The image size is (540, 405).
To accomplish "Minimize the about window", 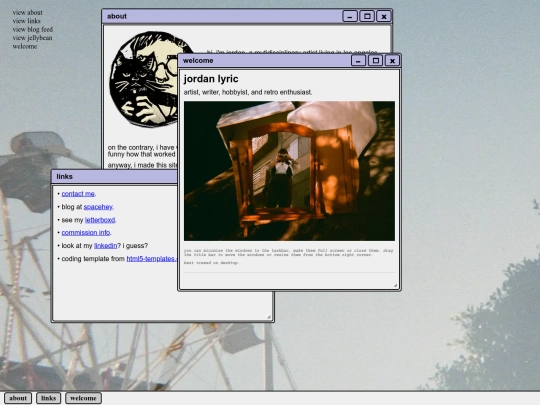I will [350, 16].
